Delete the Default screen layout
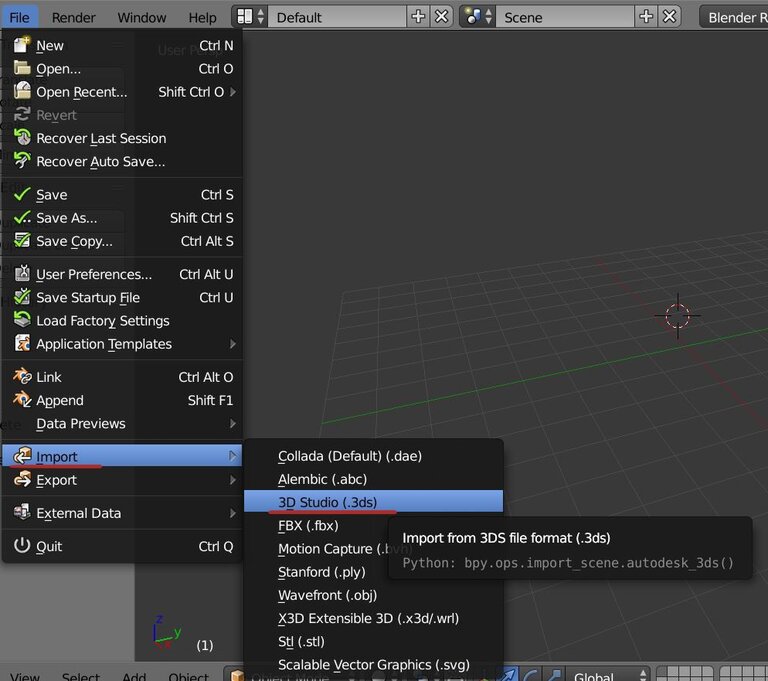Image resolution: width=768 pixels, height=681 pixels. pyautogui.click(x=441, y=17)
